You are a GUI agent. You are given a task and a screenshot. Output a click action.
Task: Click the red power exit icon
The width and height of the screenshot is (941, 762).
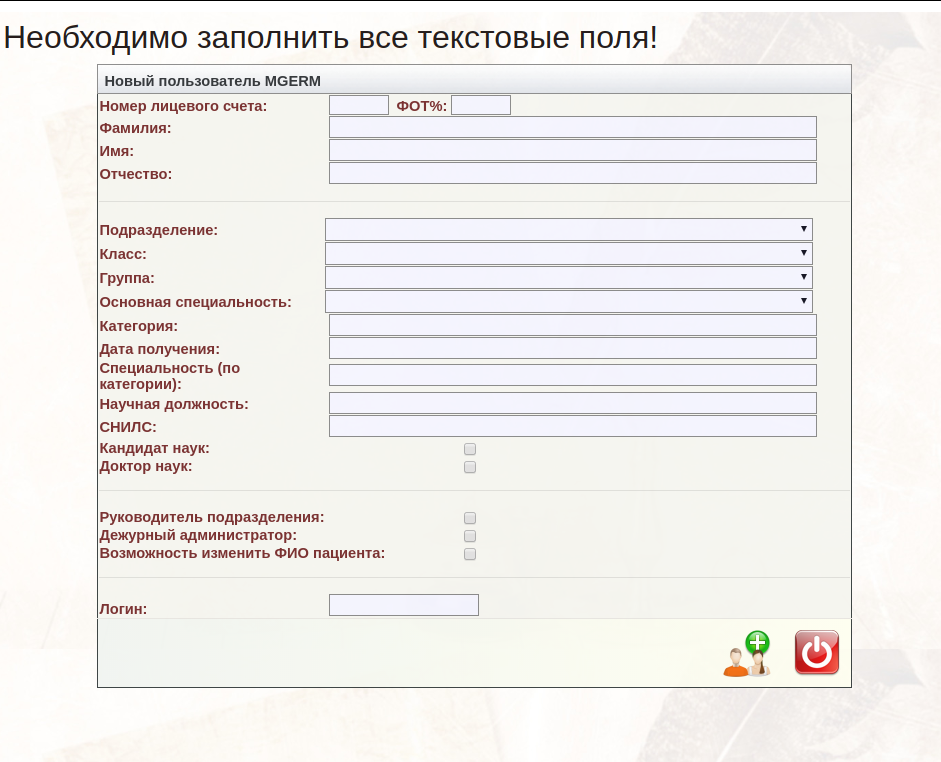[x=816, y=653]
